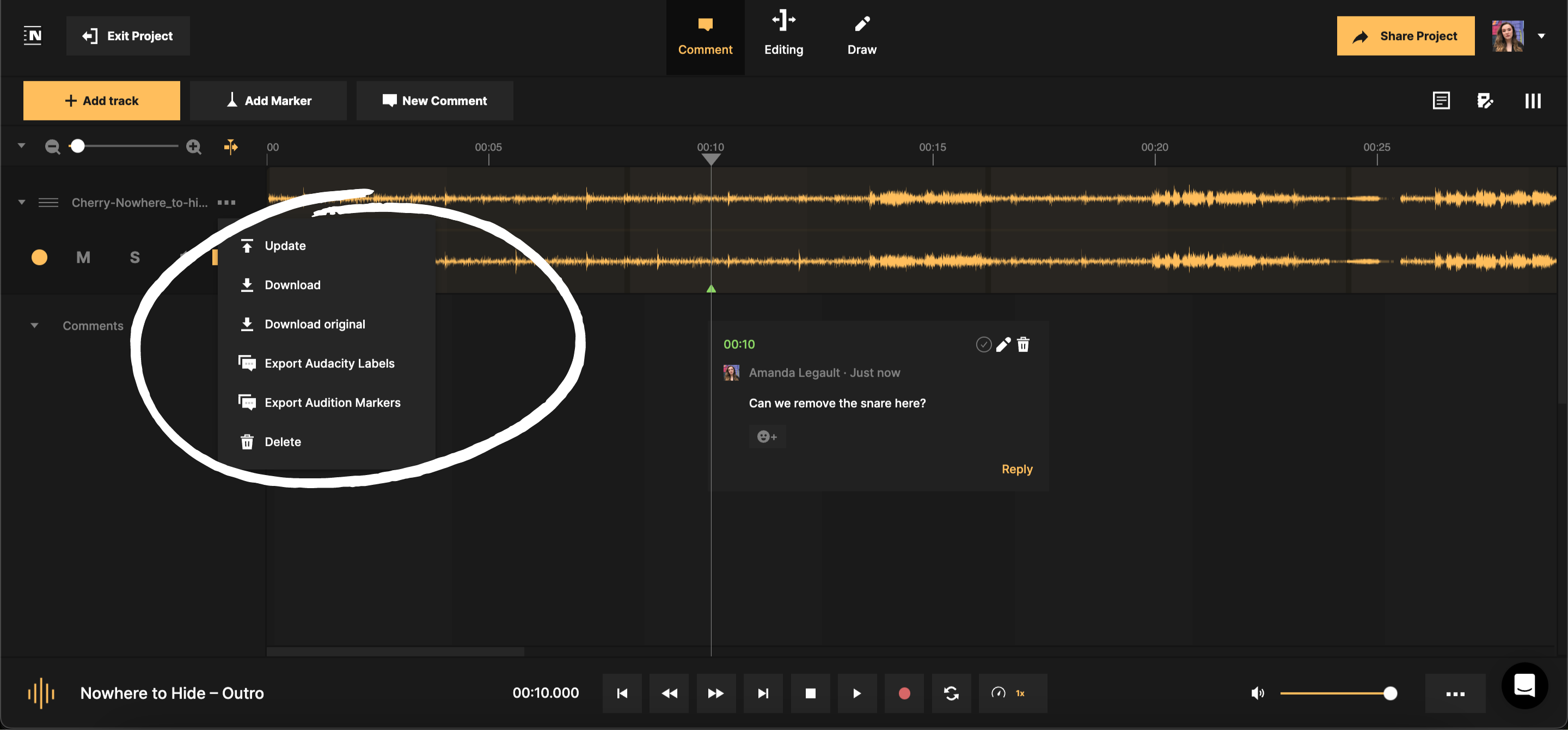Mute the Cherry-Nowhere track with M
The width and height of the screenshot is (1568, 730).
(83, 257)
